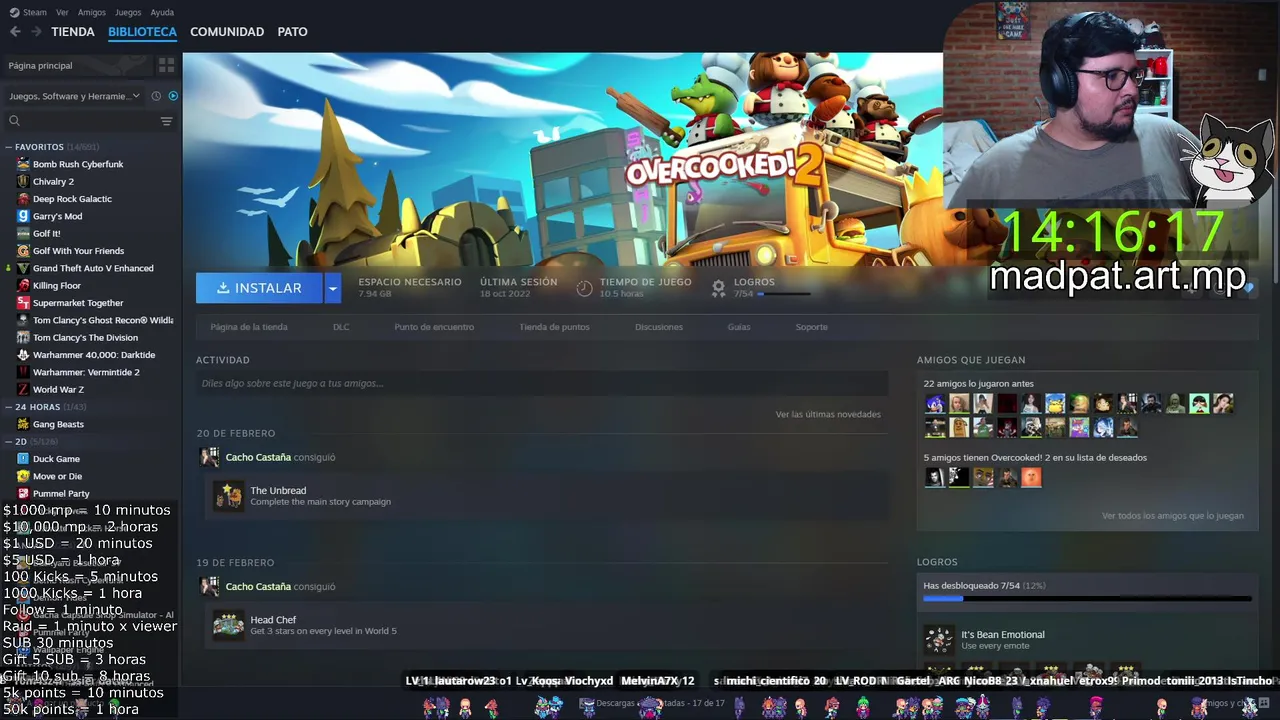Select Supermarket Together icon
Image resolution: width=1280 pixels, height=720 pixels.
tap(23, 303)
